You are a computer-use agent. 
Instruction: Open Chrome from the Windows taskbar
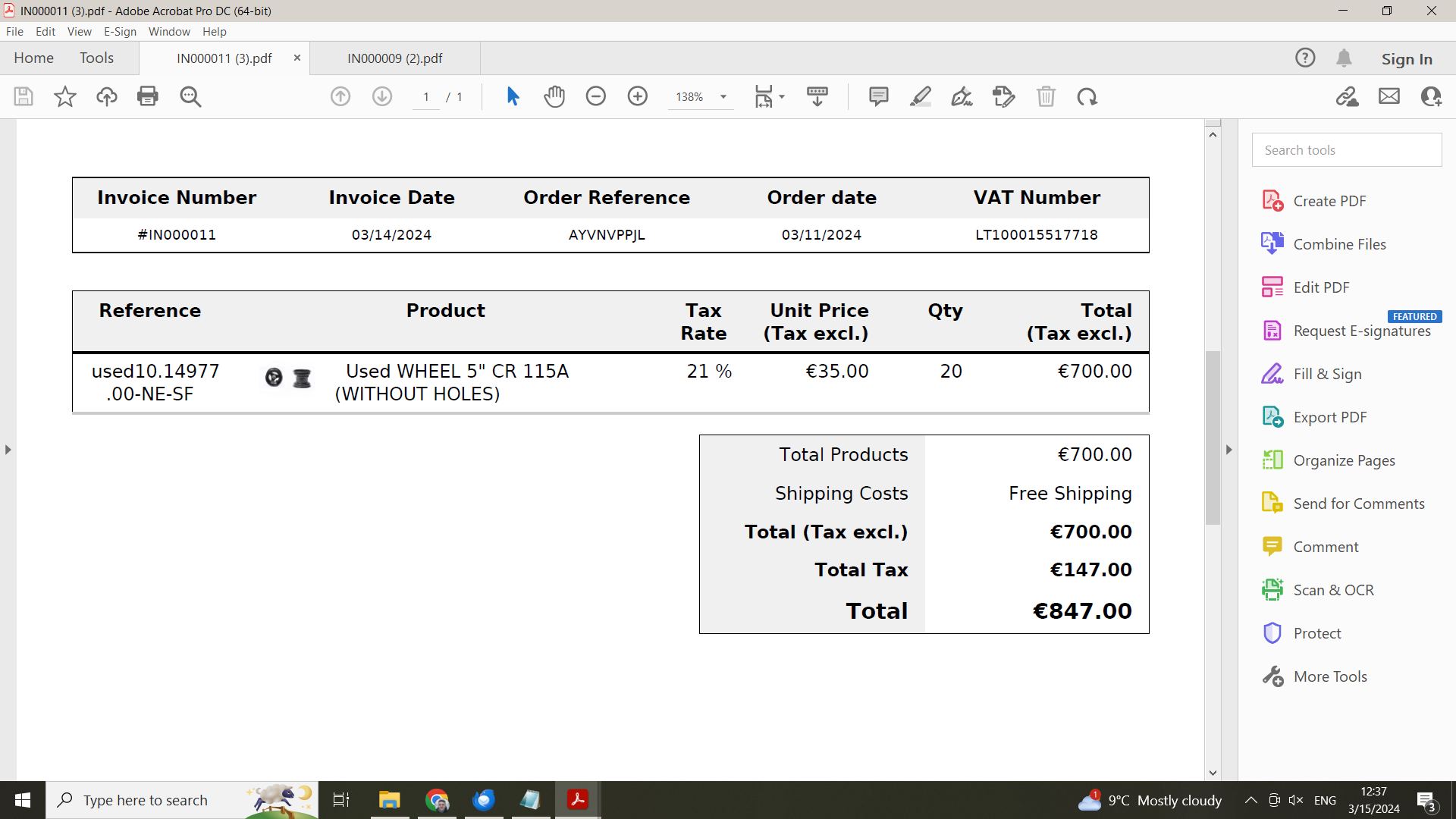tap(438, 800)
